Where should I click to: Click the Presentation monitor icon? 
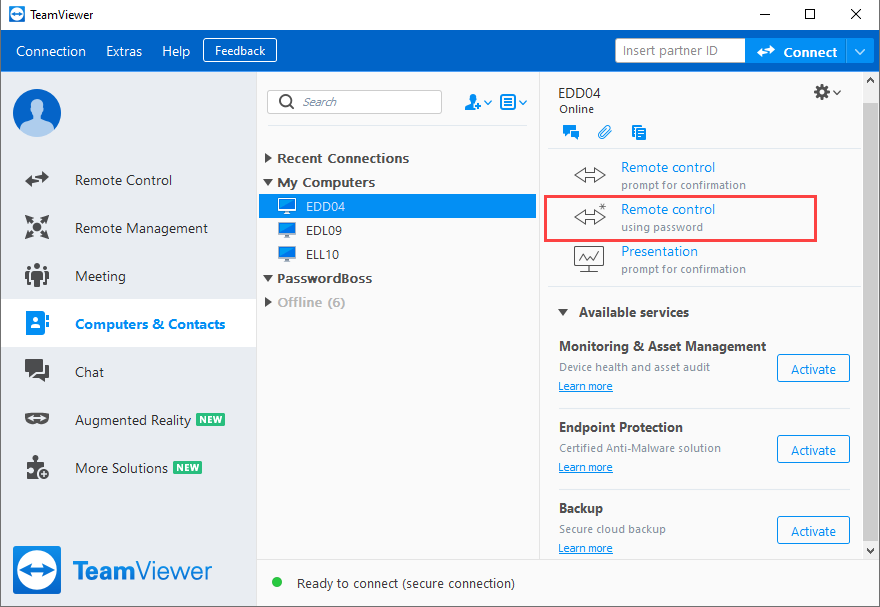589,259
